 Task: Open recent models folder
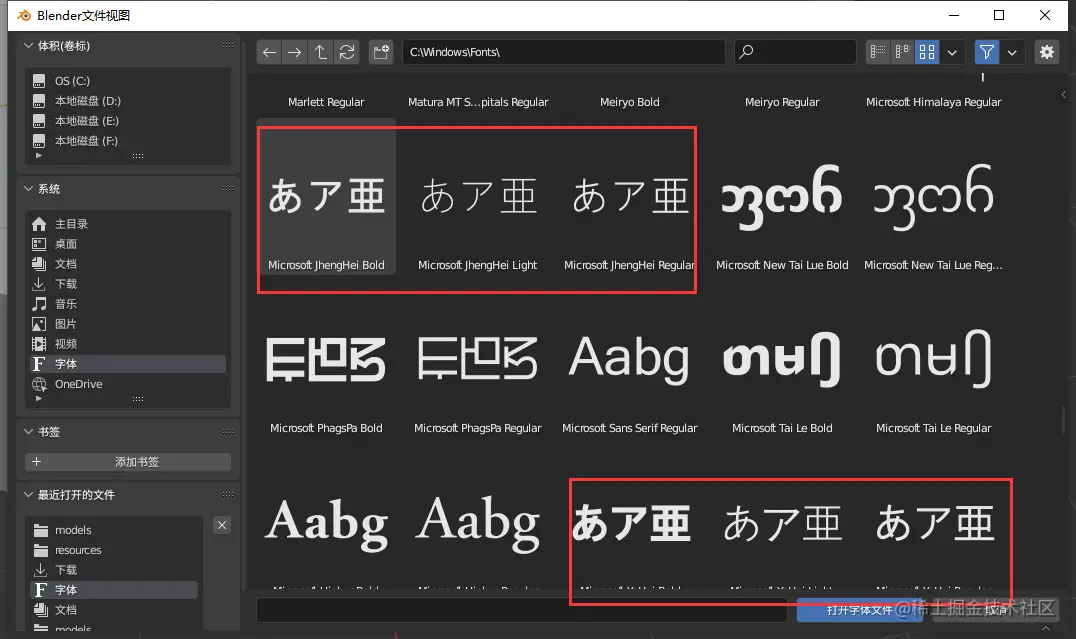point(115,530)
